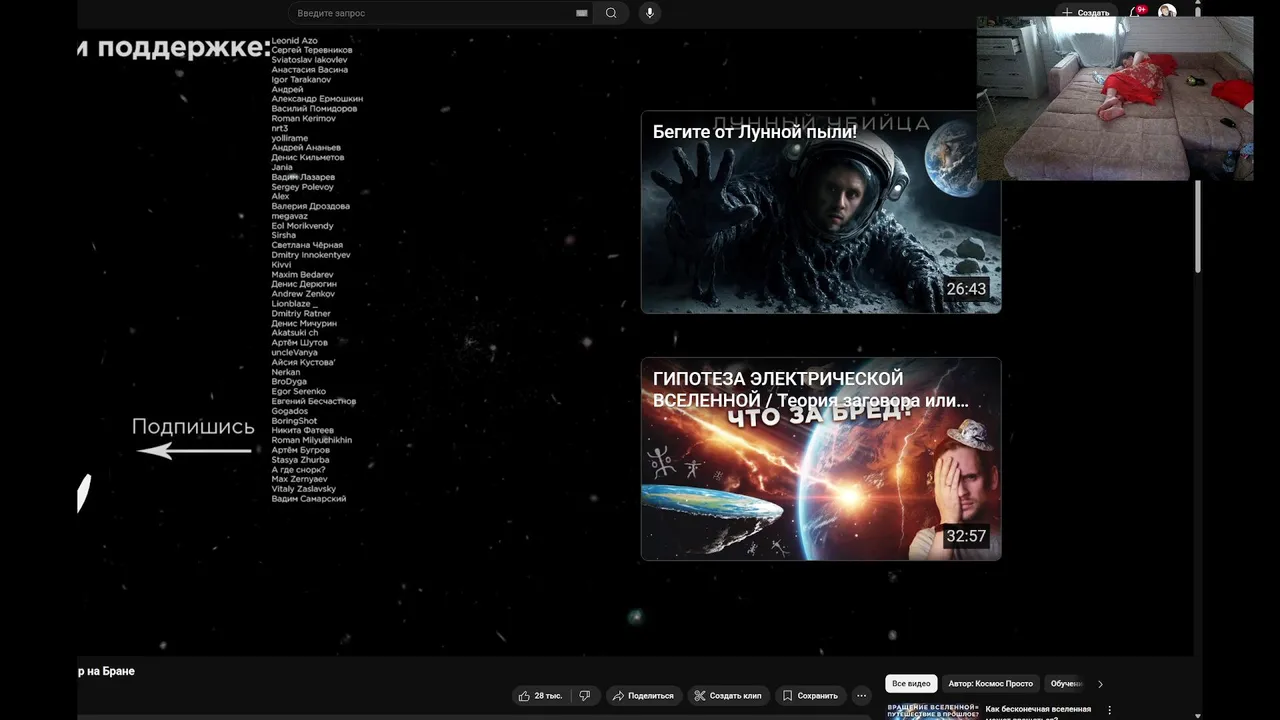The image size is (1280, 720).
Task: Click the name Dmitry Innokentyev in credits
Action: (311, 255)
